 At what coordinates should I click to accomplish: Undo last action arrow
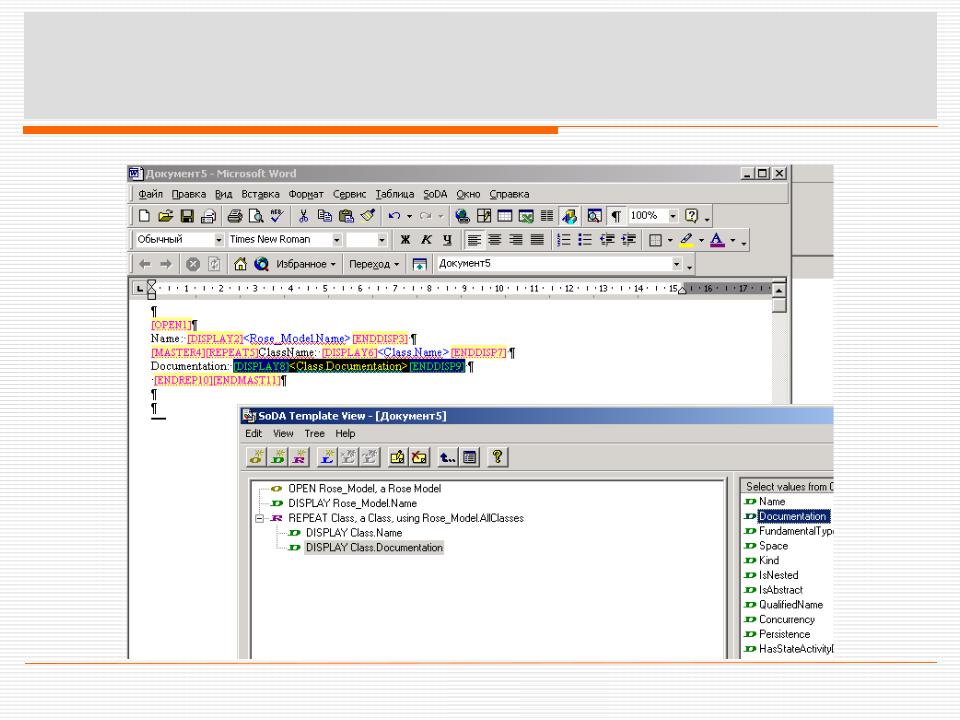point(394,216)
